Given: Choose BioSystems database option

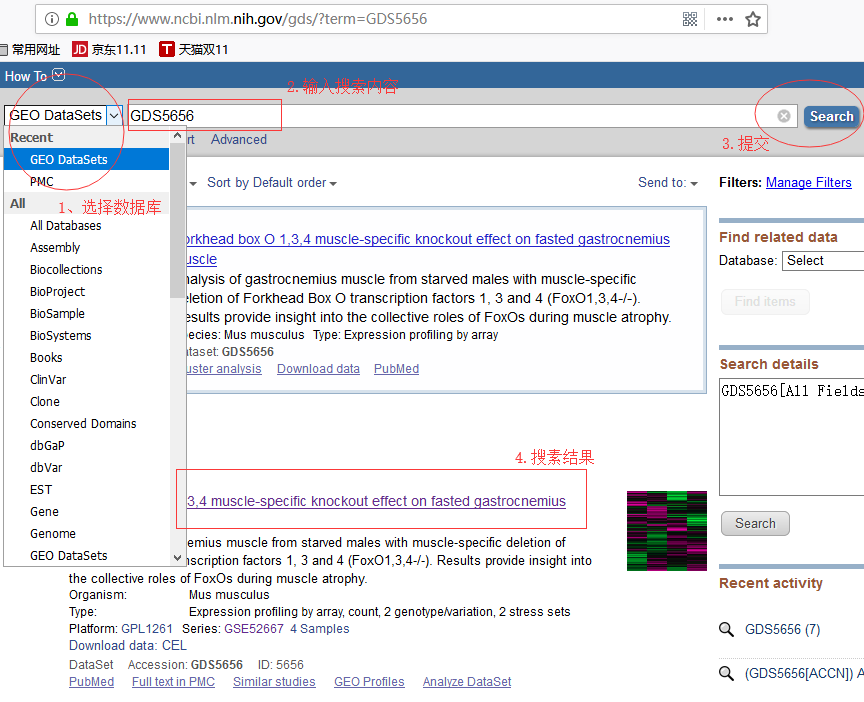Looking at the screenshot, I should tap(87, 336).
